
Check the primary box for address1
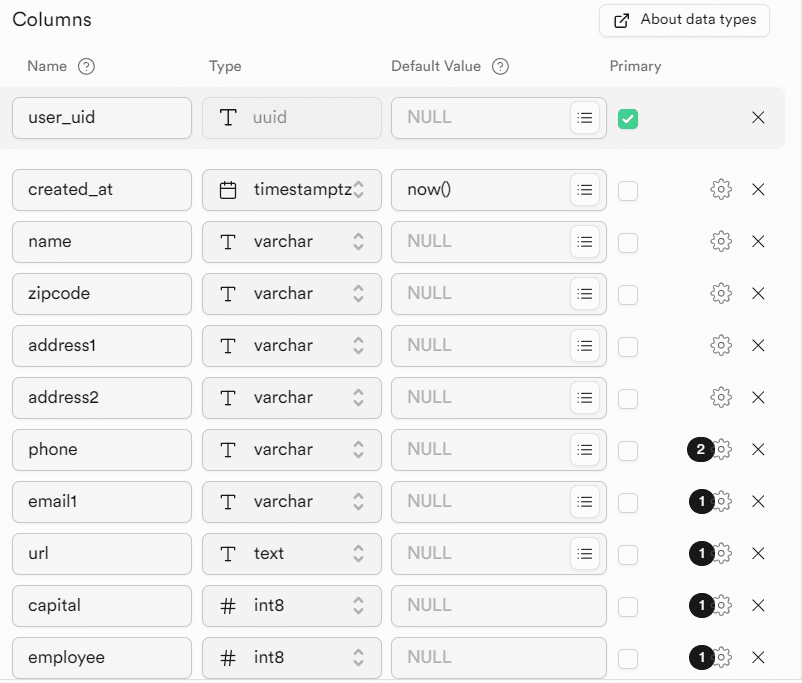[628, 346]
